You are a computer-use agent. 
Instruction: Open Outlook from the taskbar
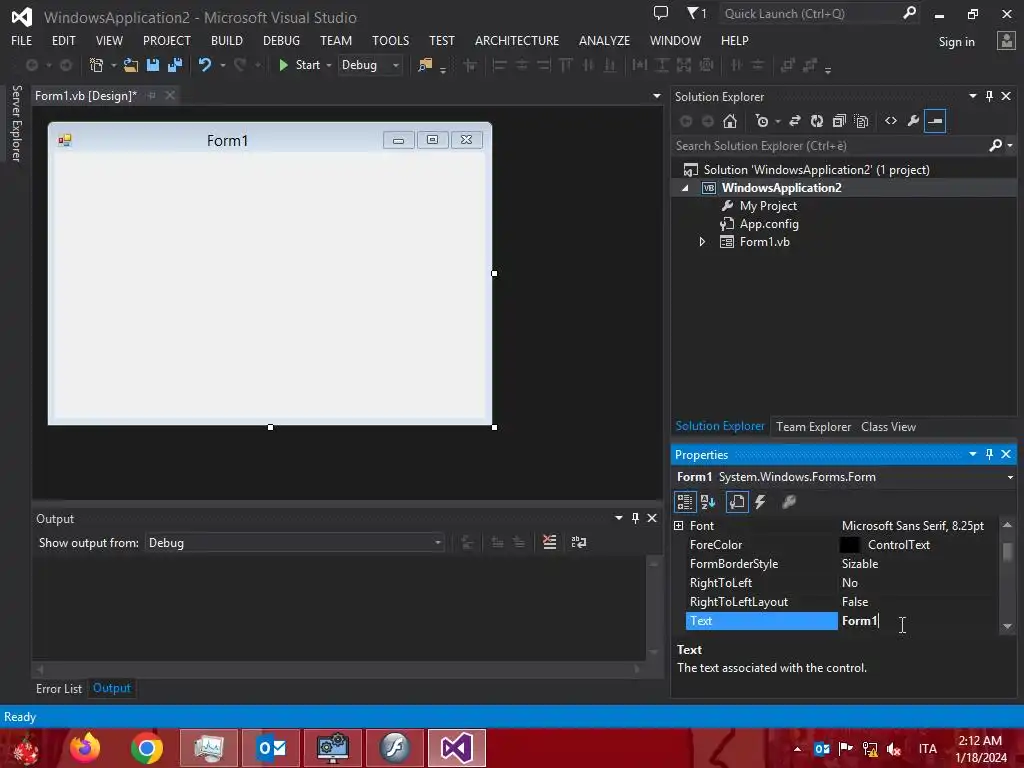(x=271, y=748)
